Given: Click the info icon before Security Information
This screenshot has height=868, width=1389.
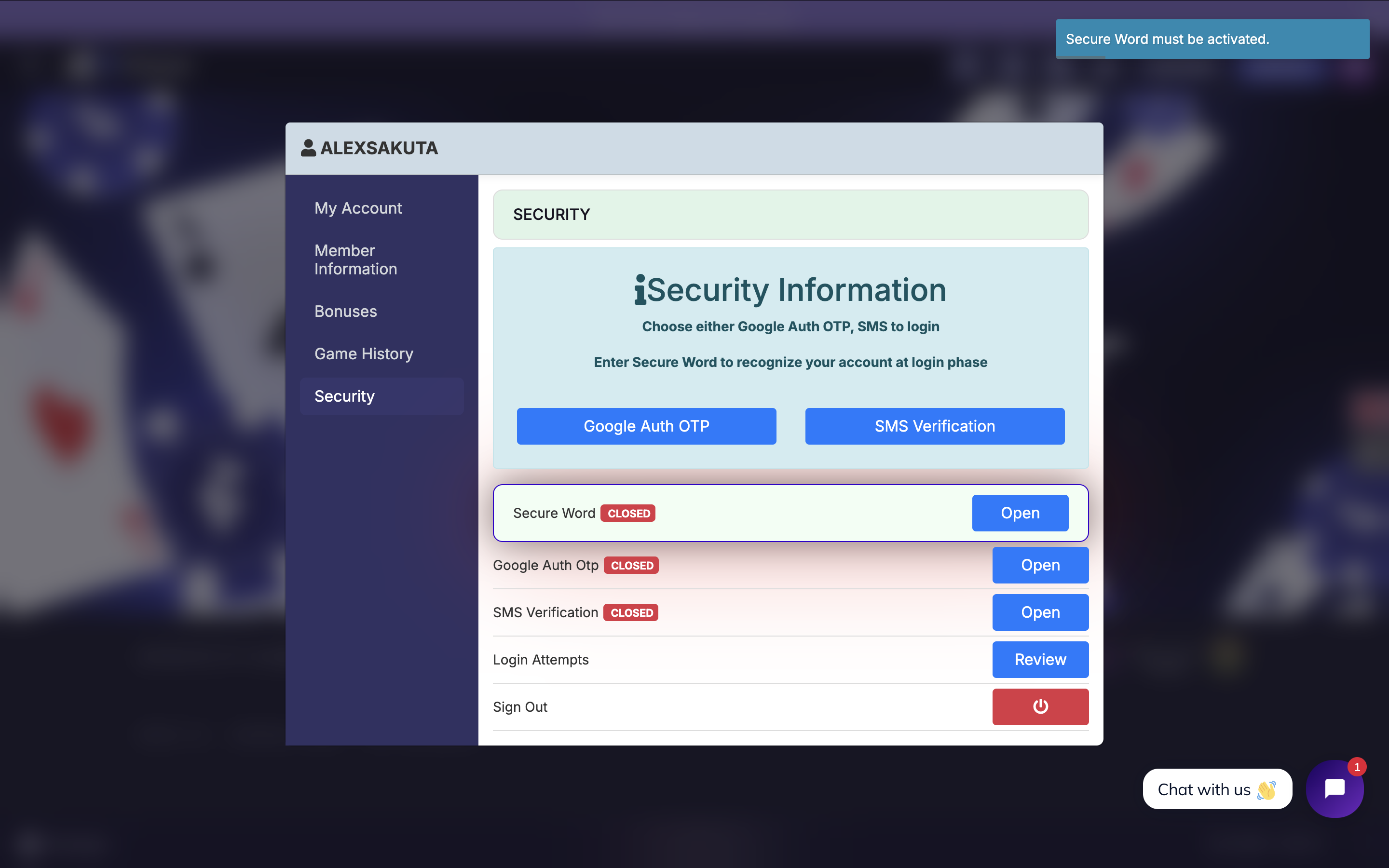Looking at the screenshot, I should coord(640,289).
